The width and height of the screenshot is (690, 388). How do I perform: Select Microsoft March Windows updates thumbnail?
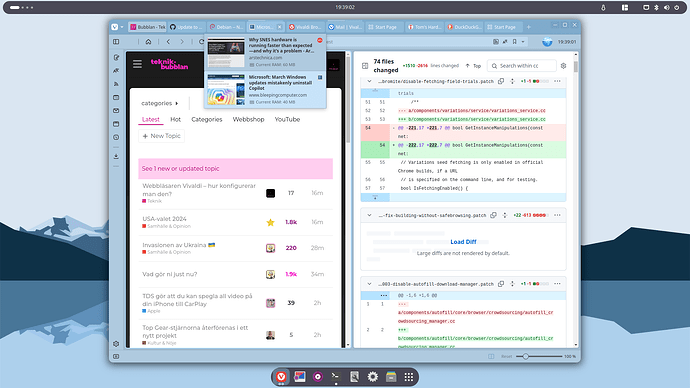click(226, 90)
